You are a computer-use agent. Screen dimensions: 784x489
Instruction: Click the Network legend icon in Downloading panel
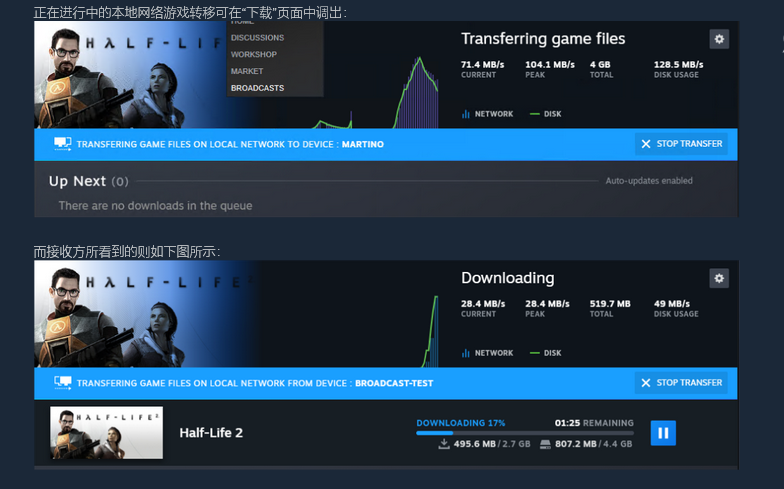(x=466, y=353)
